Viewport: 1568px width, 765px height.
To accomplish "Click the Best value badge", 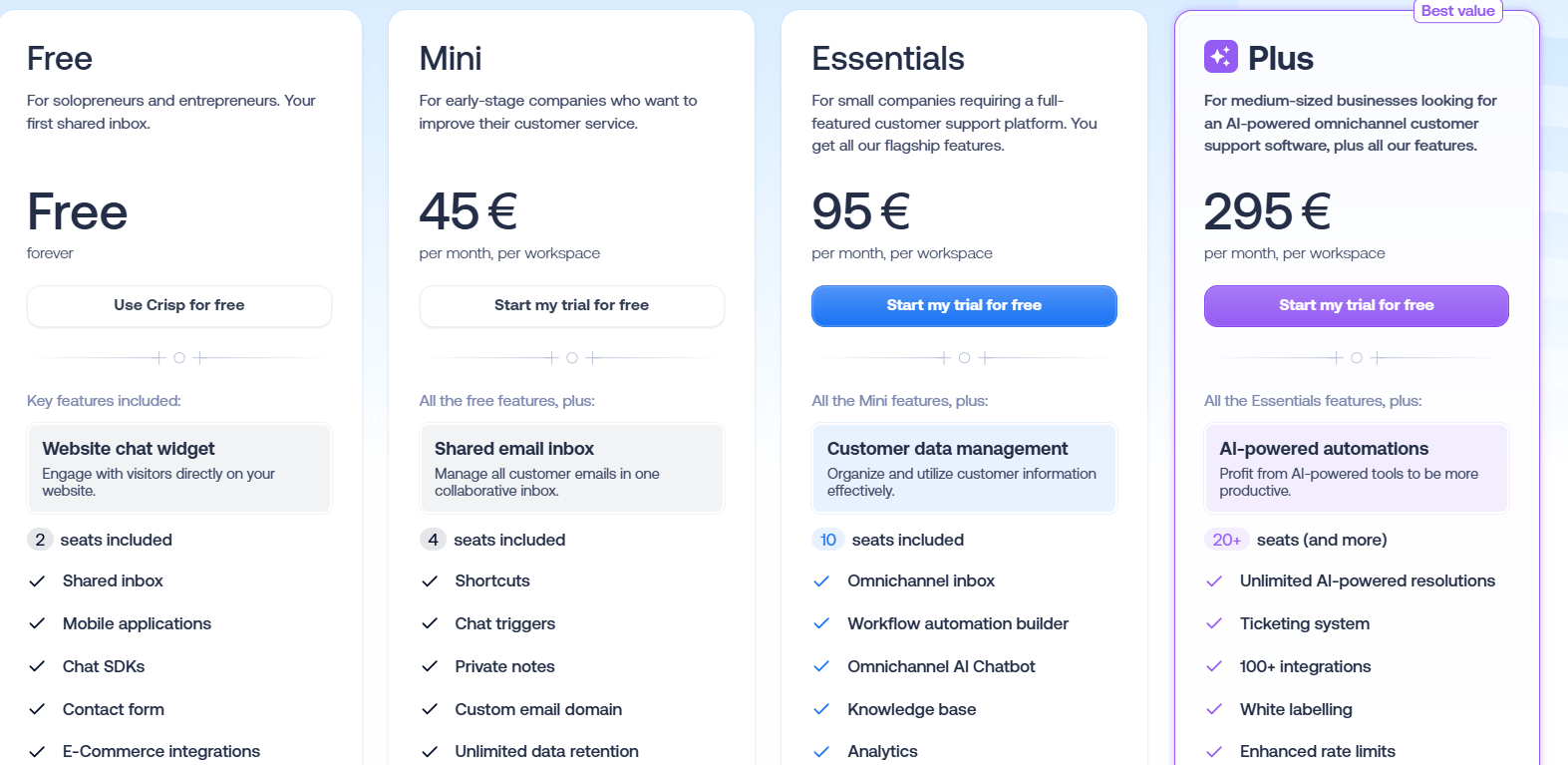I will click(x=1457, y=11).
